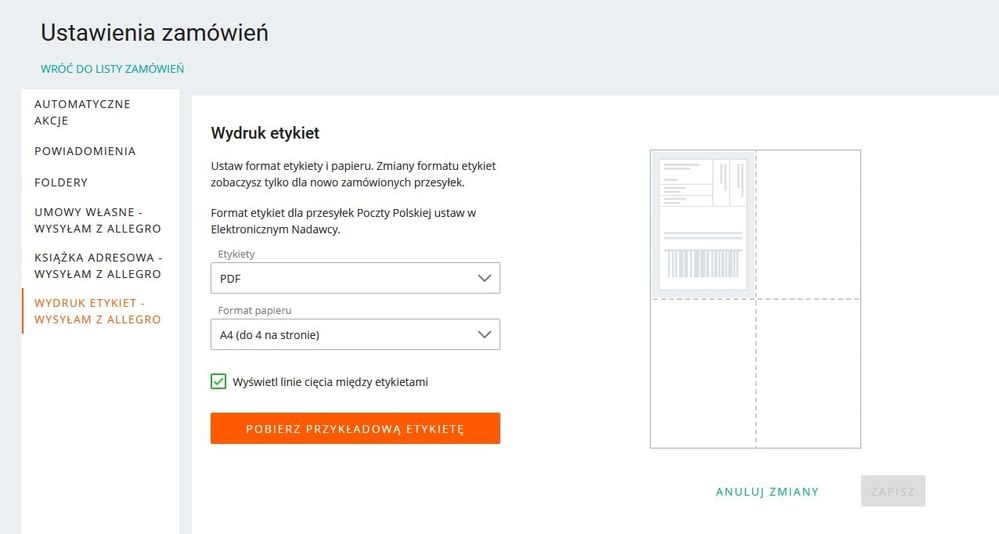Select 'Wydruk etykiet - Wysyłam z Allegro' item
Image resolution: width=999 pixels, height=534 pixels.
(97, 310)
